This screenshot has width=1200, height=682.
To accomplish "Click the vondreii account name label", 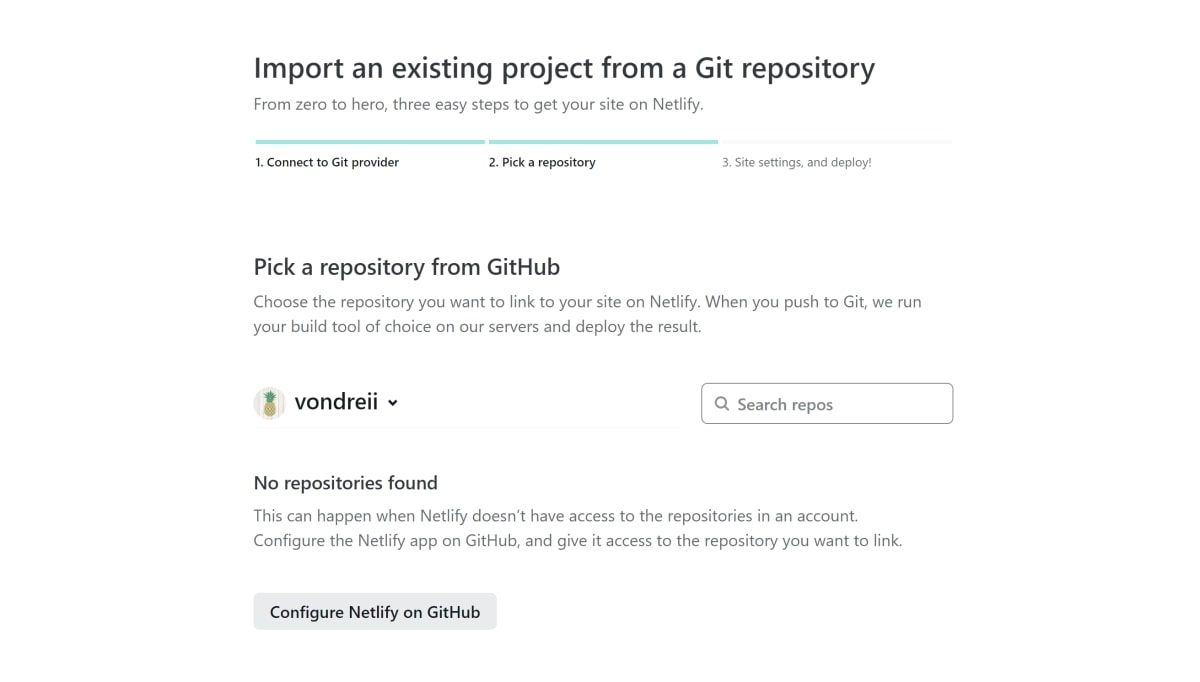I will 337,402.
